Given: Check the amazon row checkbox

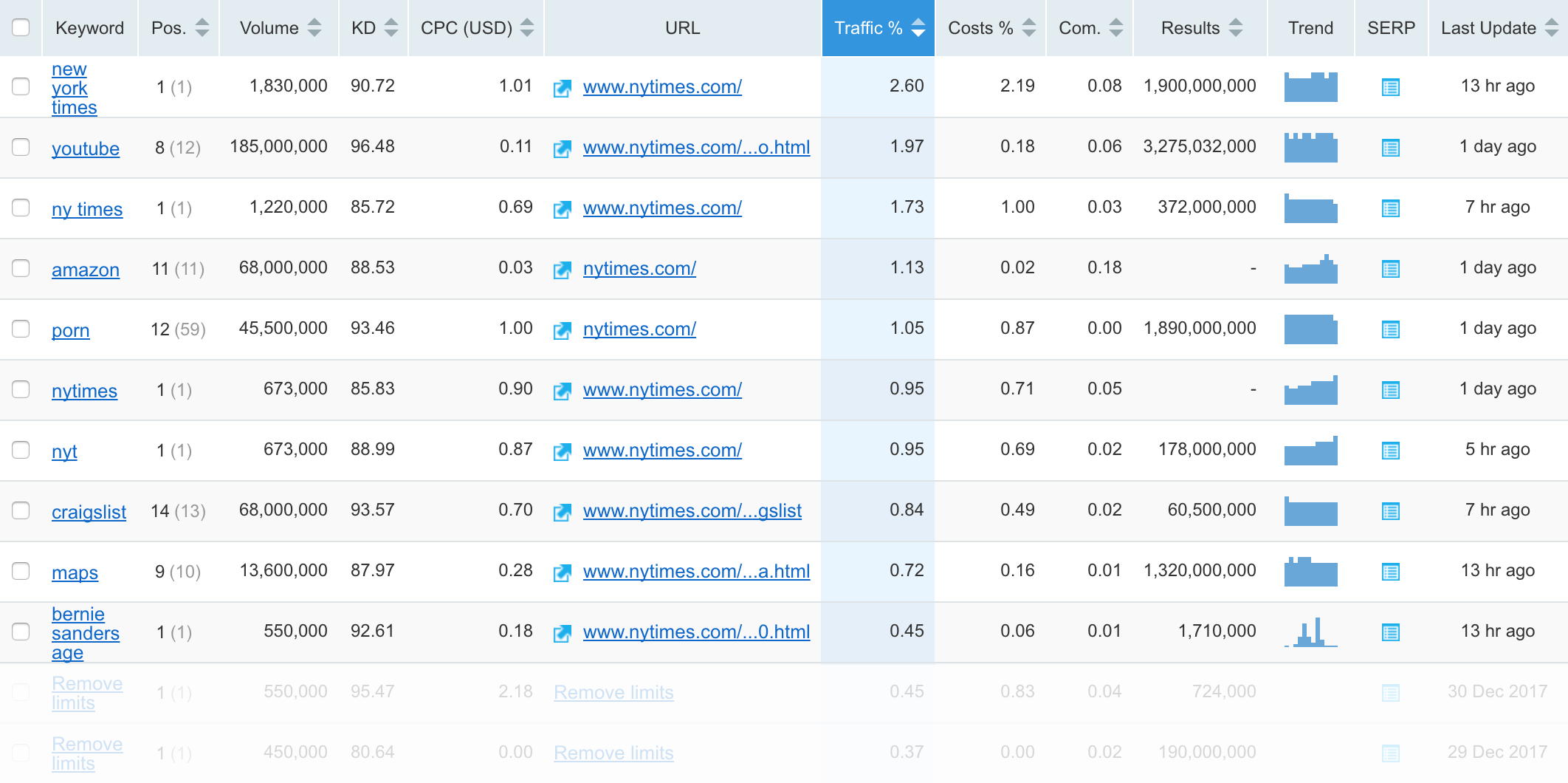Looking at the screenshot, I should click(x=21, y=268).
